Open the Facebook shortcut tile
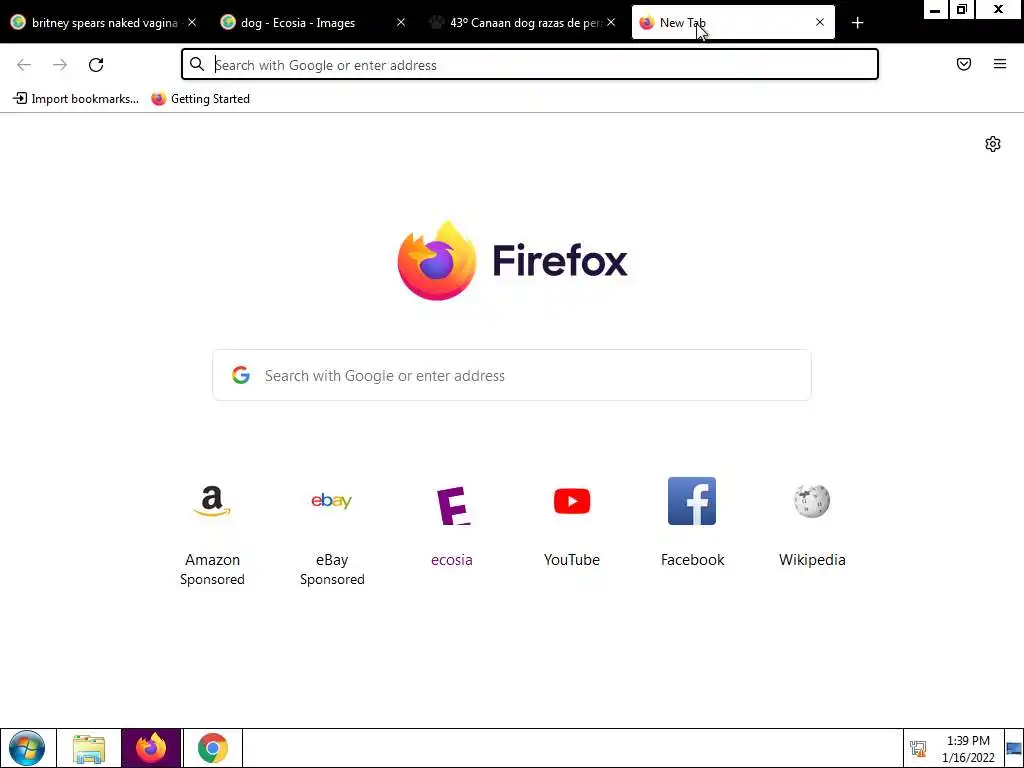 point(692,522)
